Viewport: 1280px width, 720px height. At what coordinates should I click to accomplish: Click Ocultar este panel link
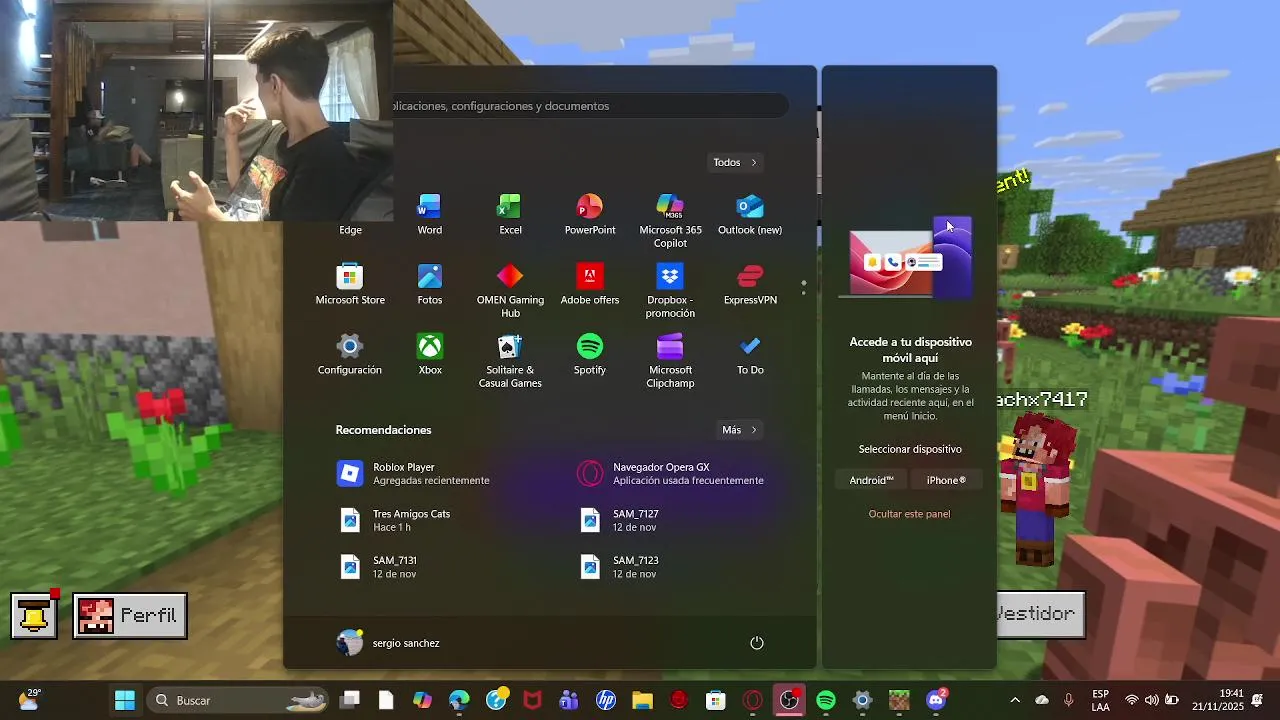click(x=909, y=514)
